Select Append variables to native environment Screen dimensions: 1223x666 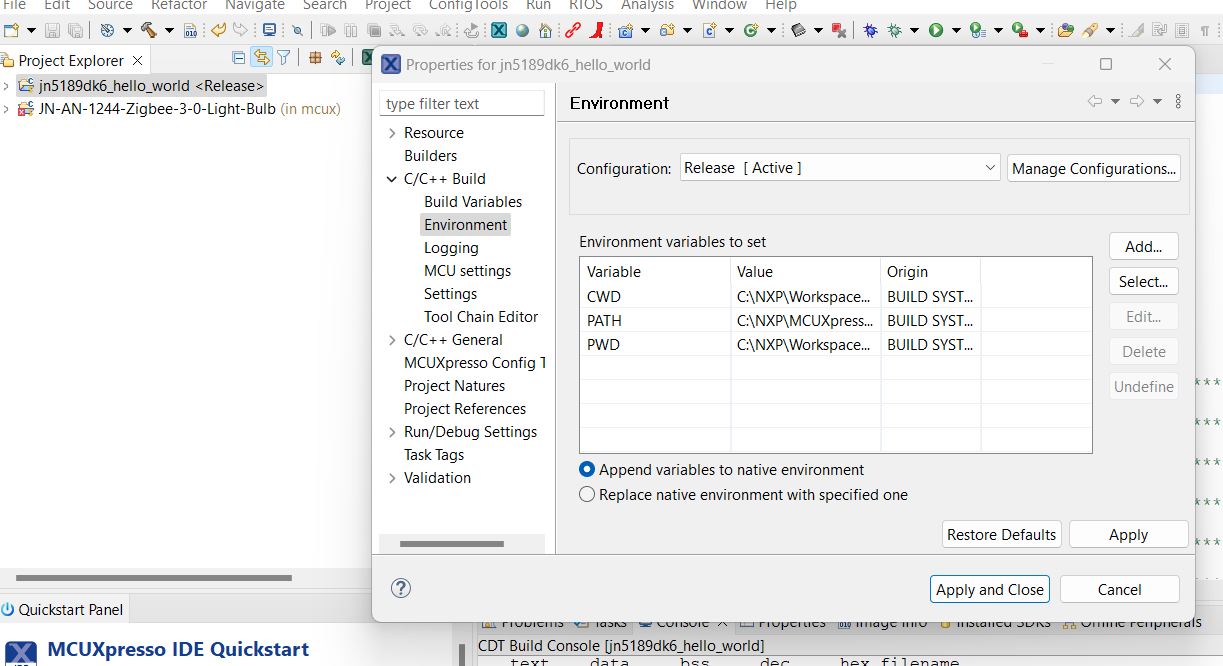[x=587, y=470]
